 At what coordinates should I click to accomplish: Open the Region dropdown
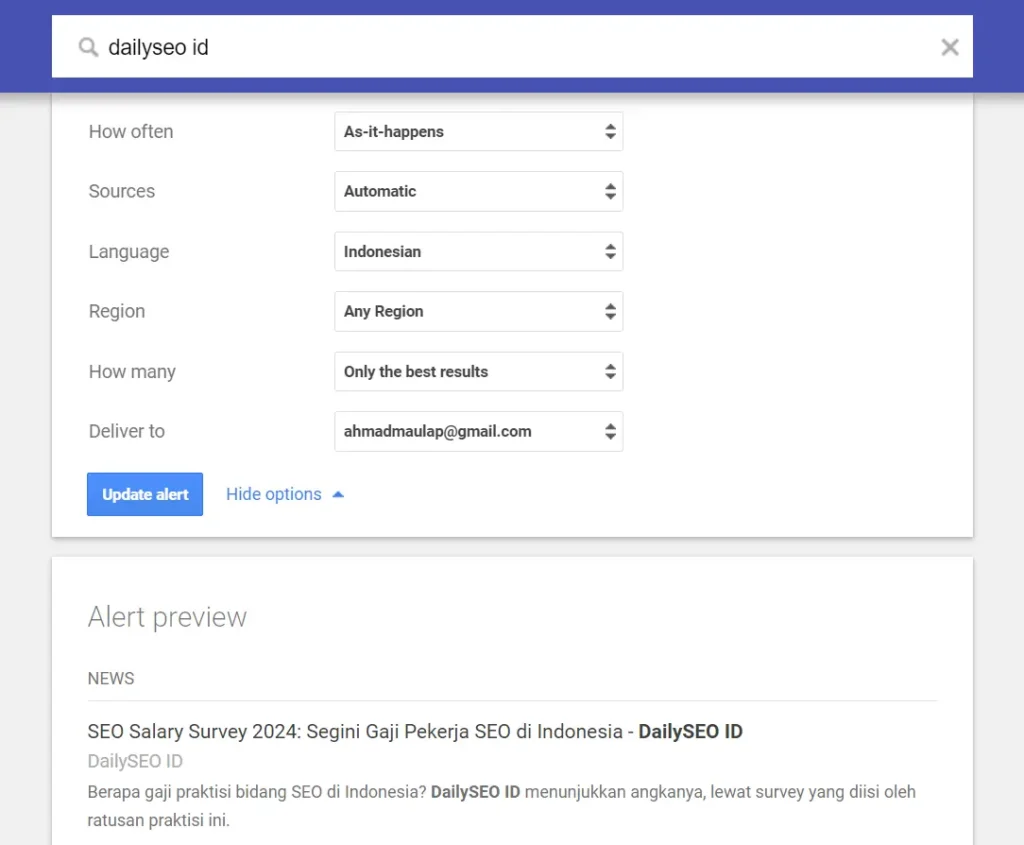point(479,311)
